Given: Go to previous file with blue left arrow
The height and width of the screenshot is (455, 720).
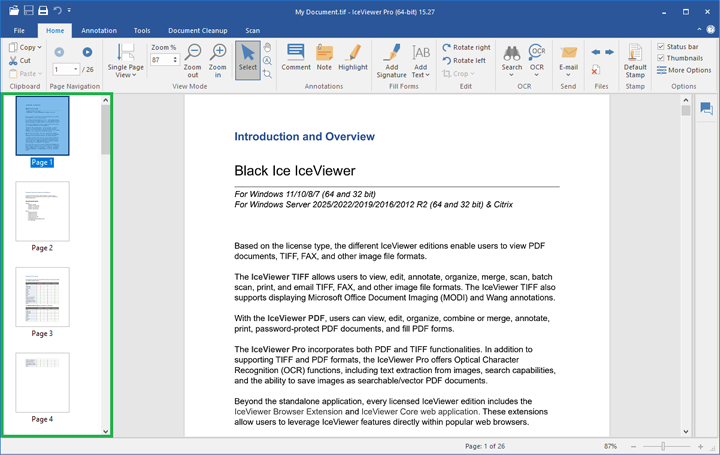Looking at the screenshot, I should (x=596, y=52).
